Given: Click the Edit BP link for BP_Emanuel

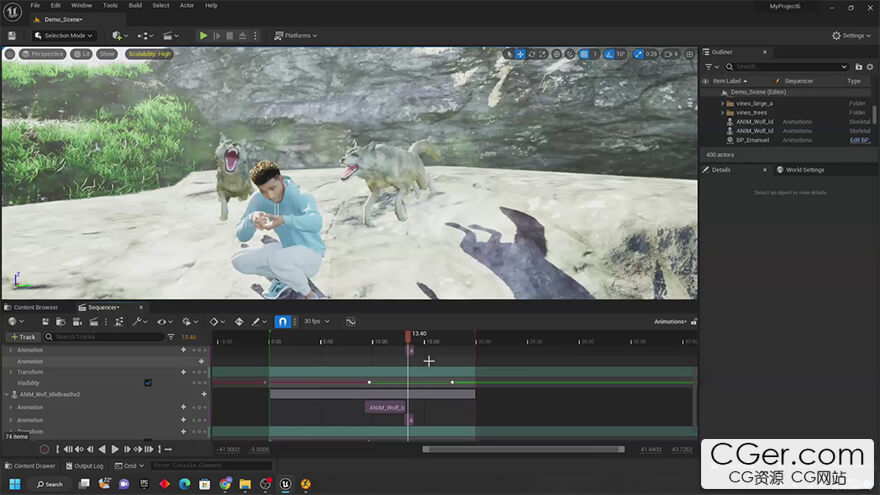Looking at the screenshot, I should (x=860, y=140).
